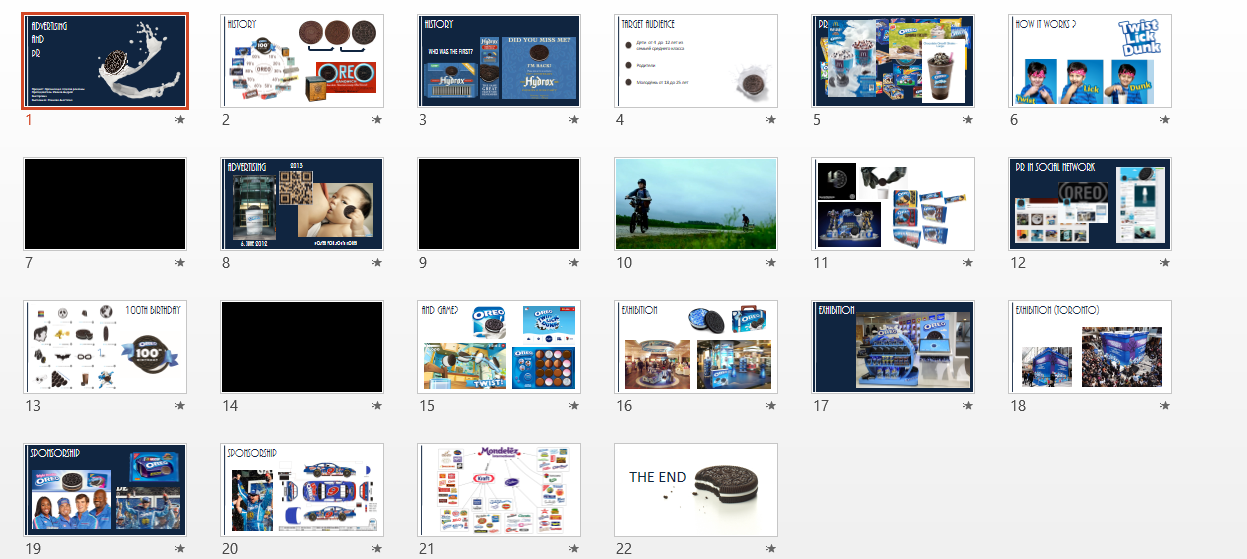
Task: Select slide 10 with boy on bicycle
Action: pyautogui.click(x=697, y=204)
